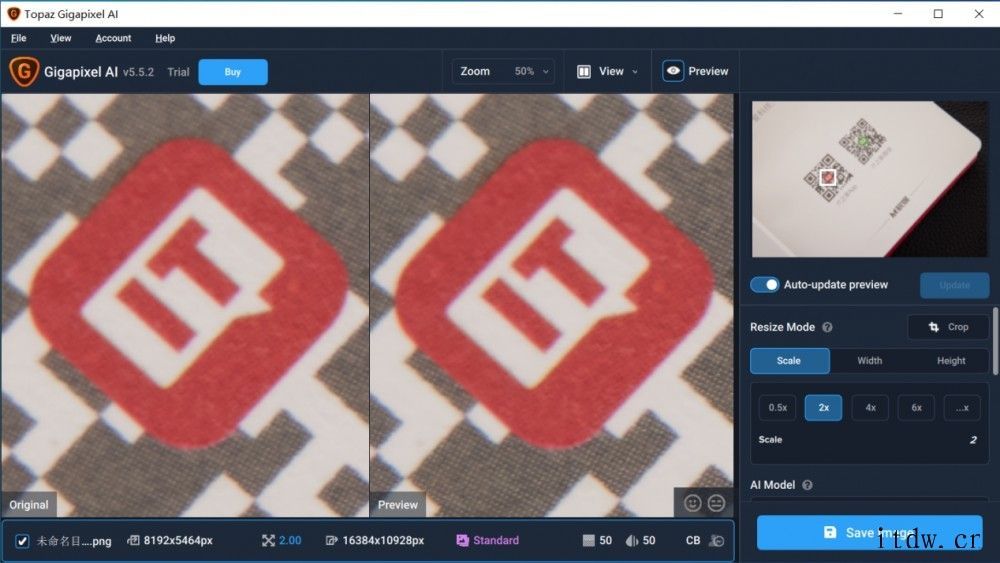Select the 6x scale option
The height and width of the screenshot is (563, 1000).
916,407
